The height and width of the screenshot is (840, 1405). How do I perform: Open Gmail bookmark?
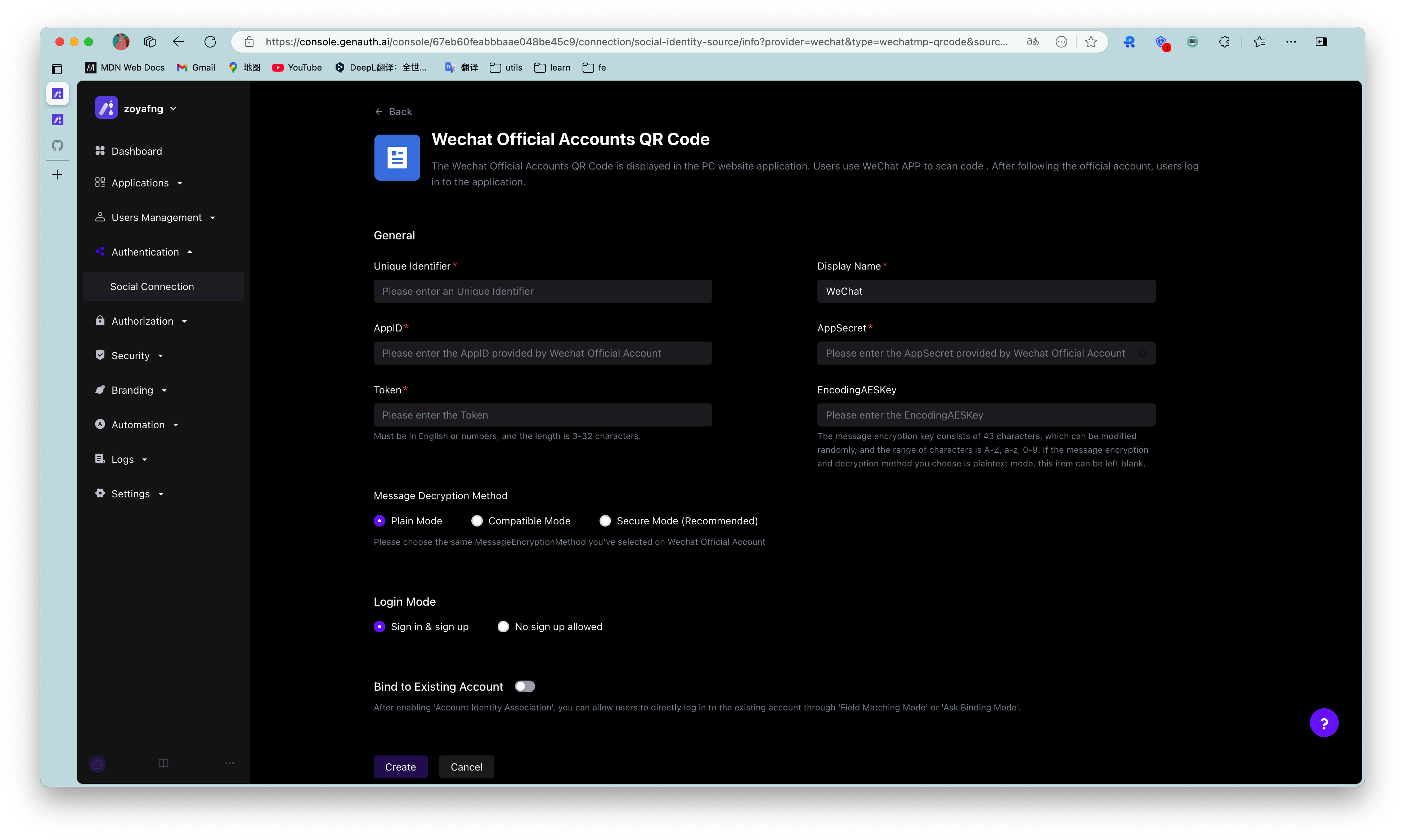click(196, 67)
